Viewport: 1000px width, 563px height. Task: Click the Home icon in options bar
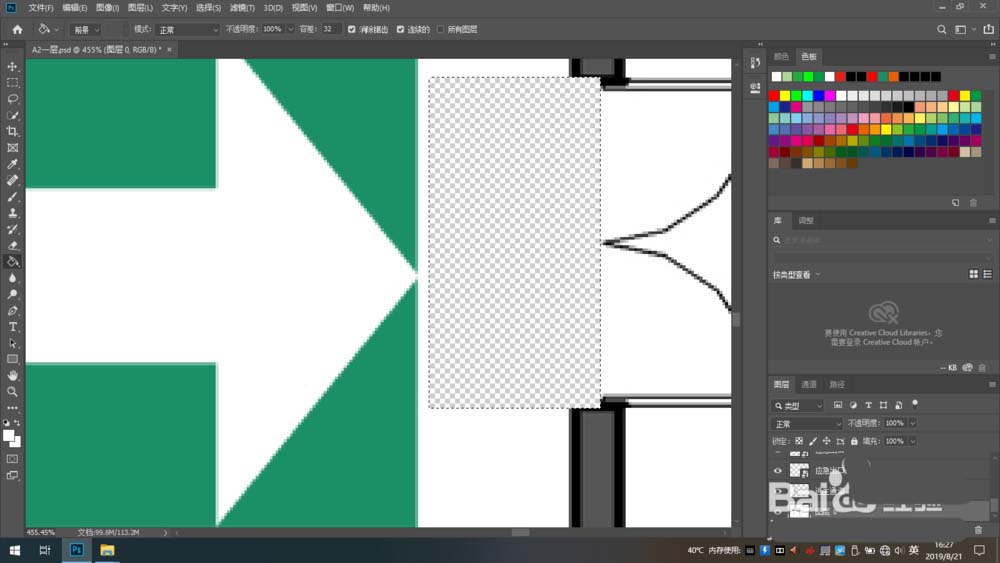click(17, 30)
